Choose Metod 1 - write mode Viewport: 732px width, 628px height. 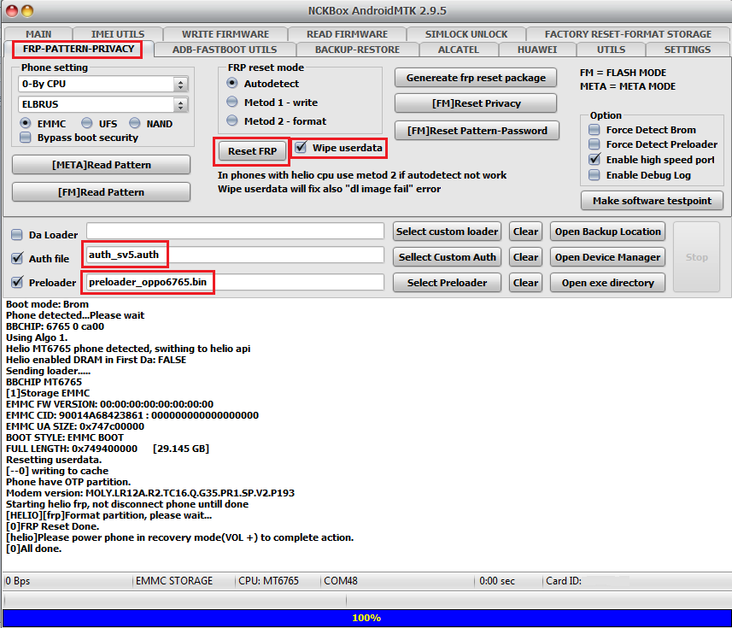[232, 102]
